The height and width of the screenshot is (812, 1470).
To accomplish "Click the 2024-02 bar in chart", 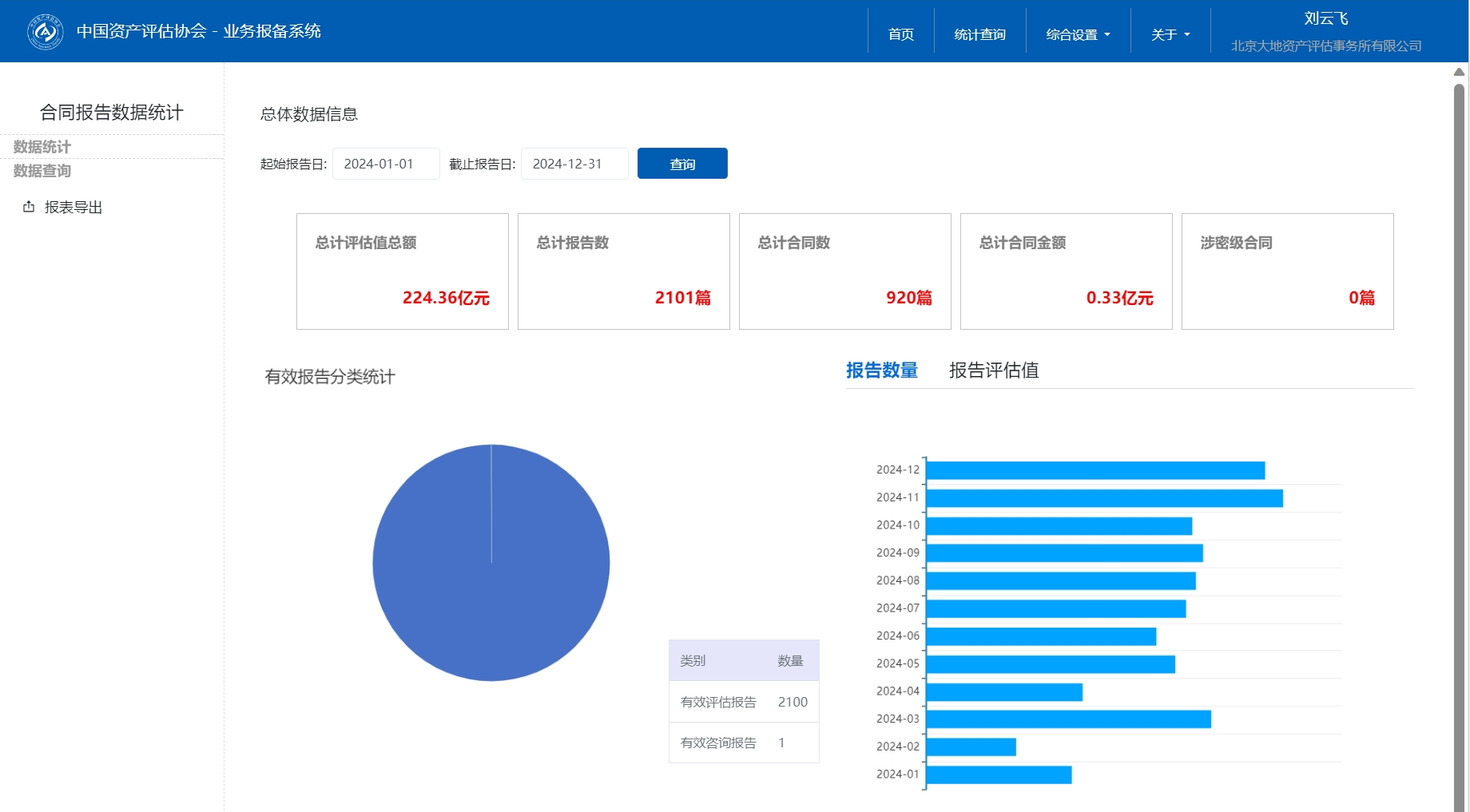I will tap(971, 747).
